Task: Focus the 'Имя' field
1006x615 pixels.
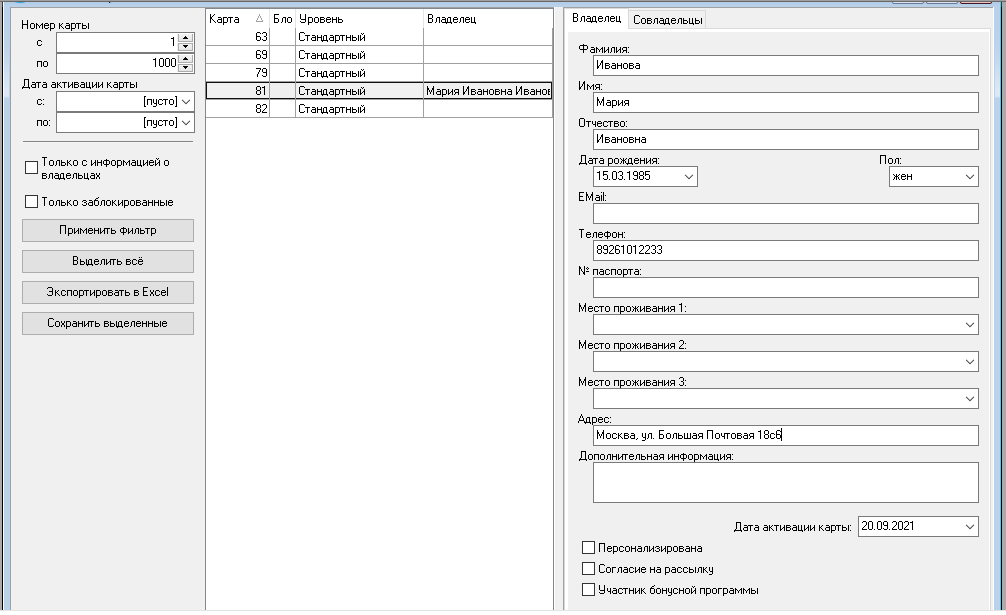Action: (786, 103)
